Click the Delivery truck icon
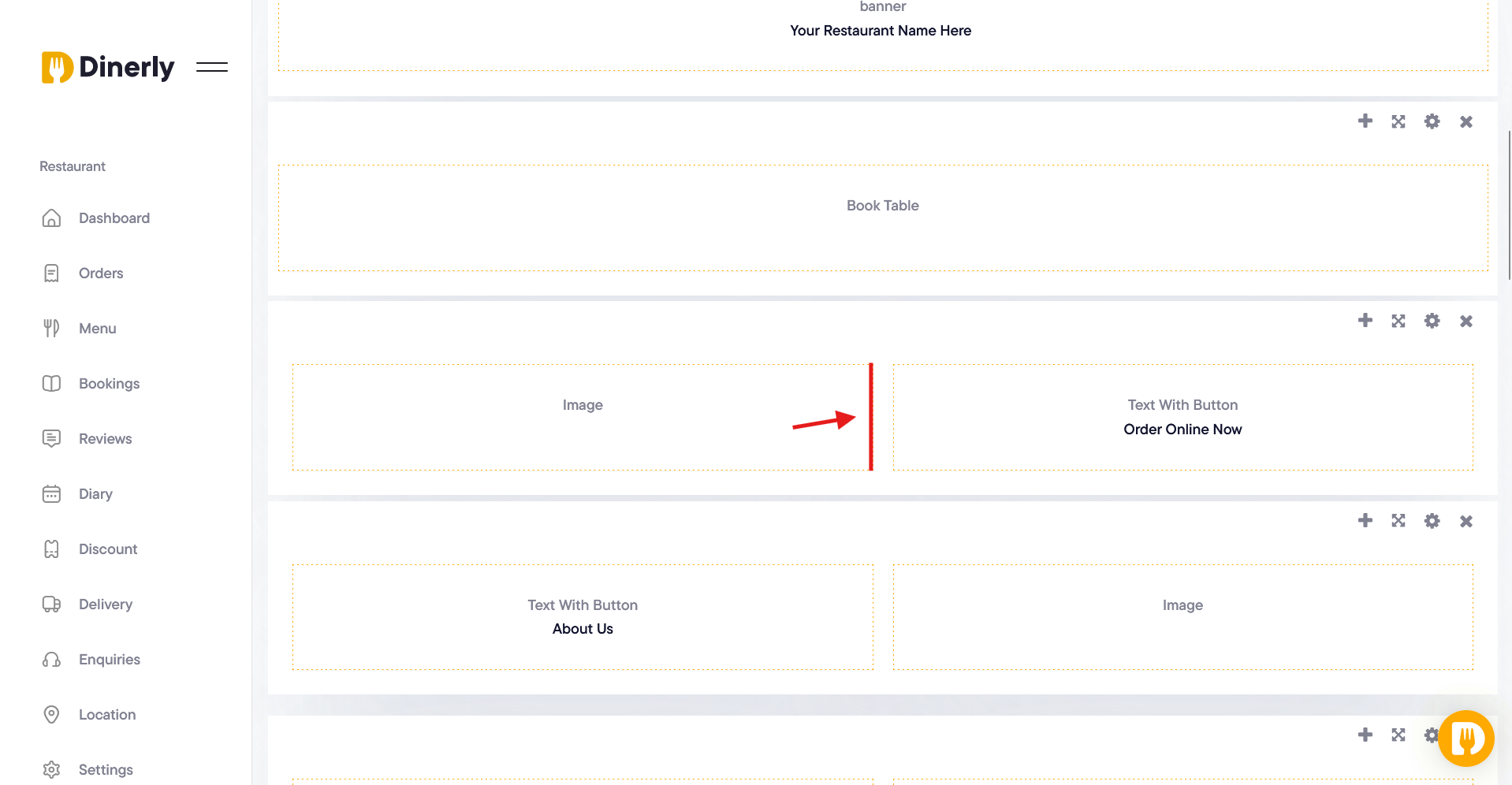Viewport: 1512px width, 785px height. (x=51, y=605)
